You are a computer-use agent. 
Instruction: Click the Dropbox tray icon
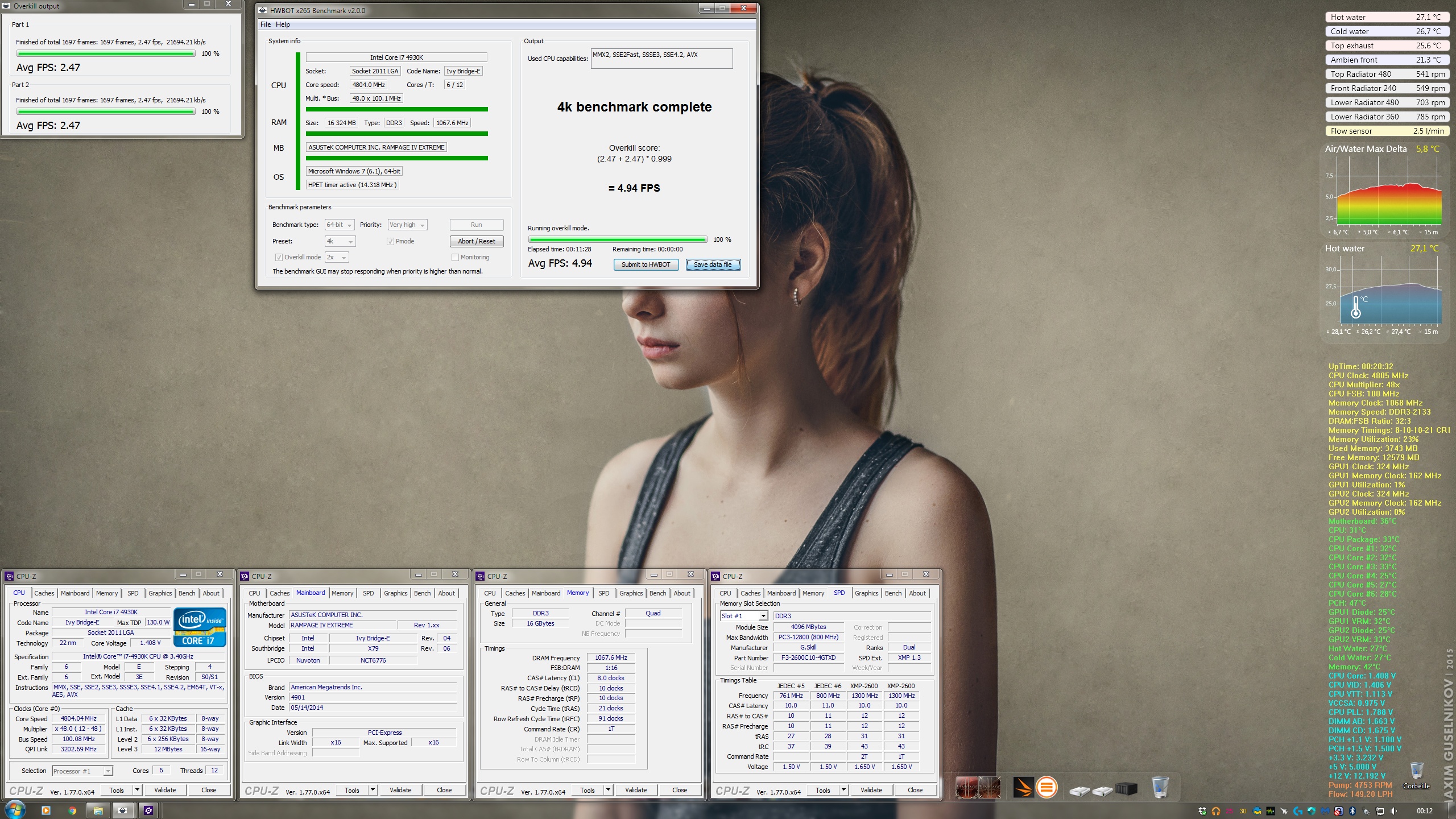(1202, 811)
